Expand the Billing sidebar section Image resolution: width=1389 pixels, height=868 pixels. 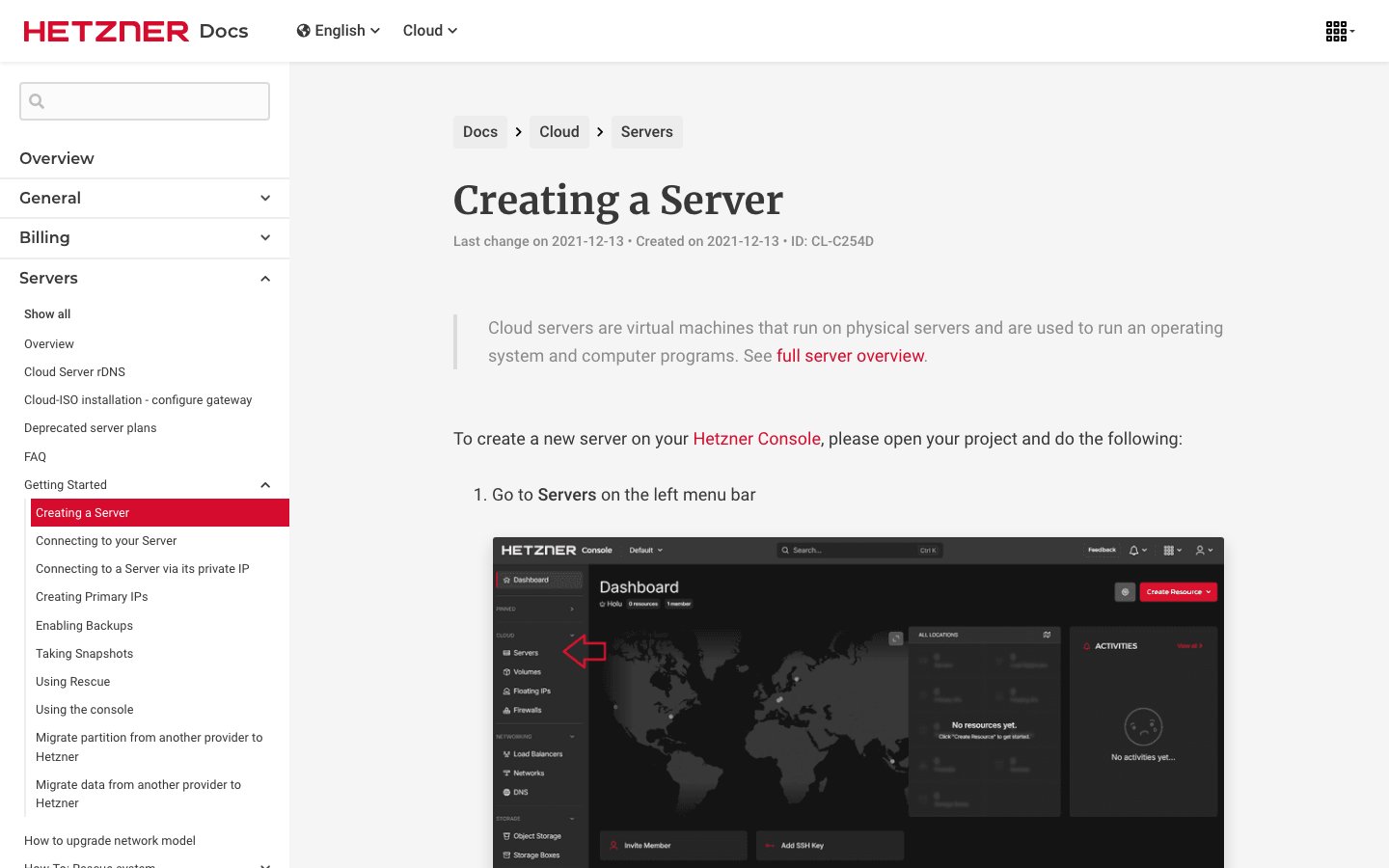tap(145, 237)
